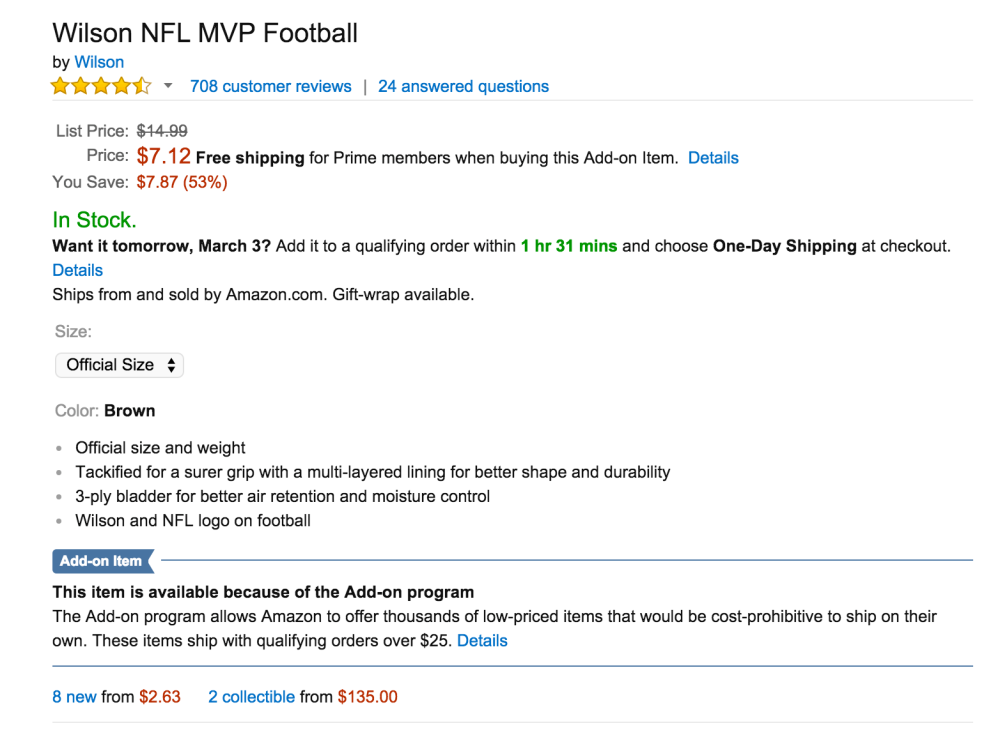Click the Add-on Item badge

pyautogui.click(x=102, y=561)
